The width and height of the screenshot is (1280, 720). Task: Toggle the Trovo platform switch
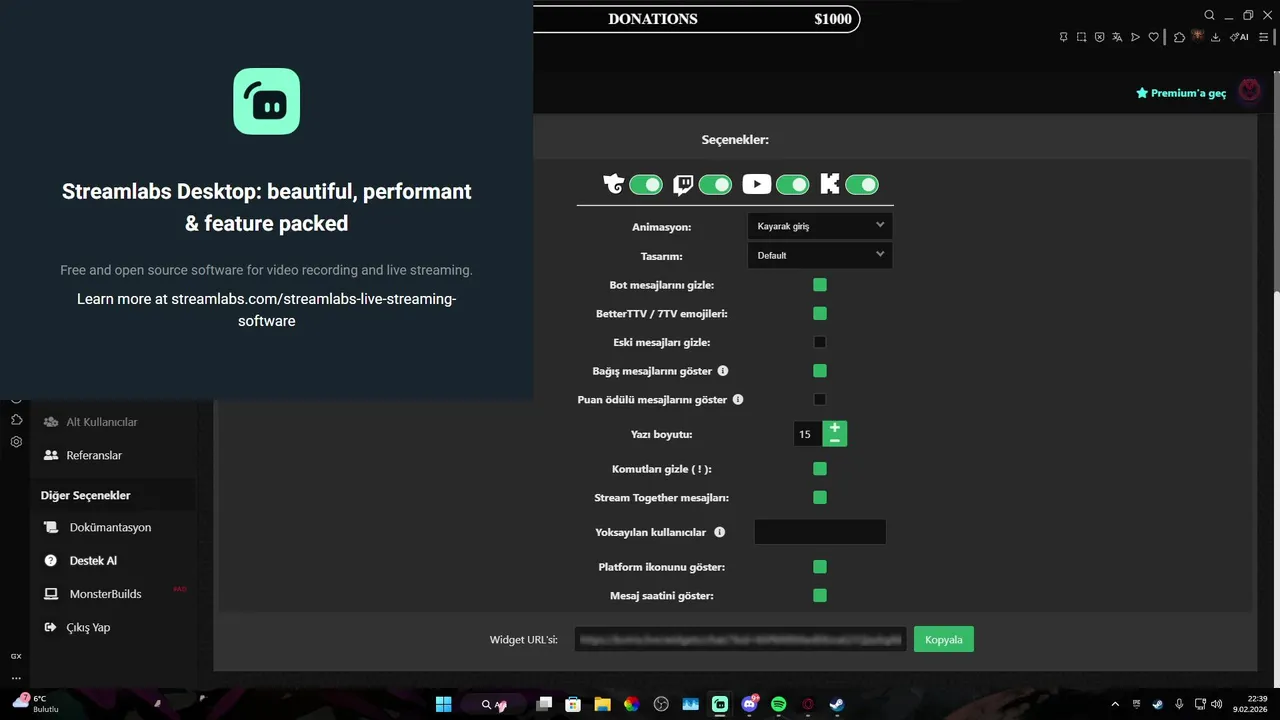click(x=646, y=184)
